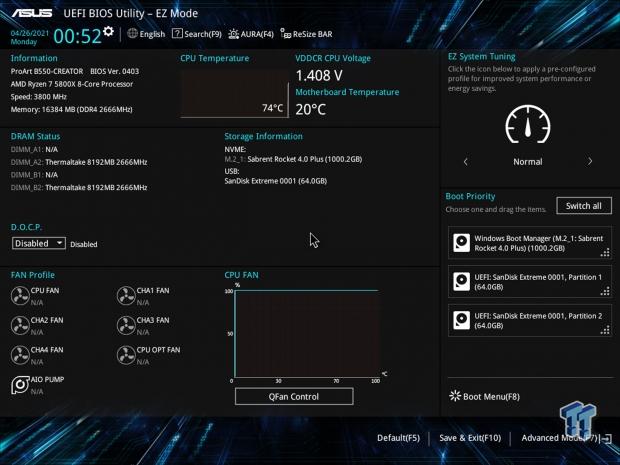Viewport: 620px width, 465px height.
Task: Click the DIMM_A1 N/A entry
Action: [x=34, y=149]
